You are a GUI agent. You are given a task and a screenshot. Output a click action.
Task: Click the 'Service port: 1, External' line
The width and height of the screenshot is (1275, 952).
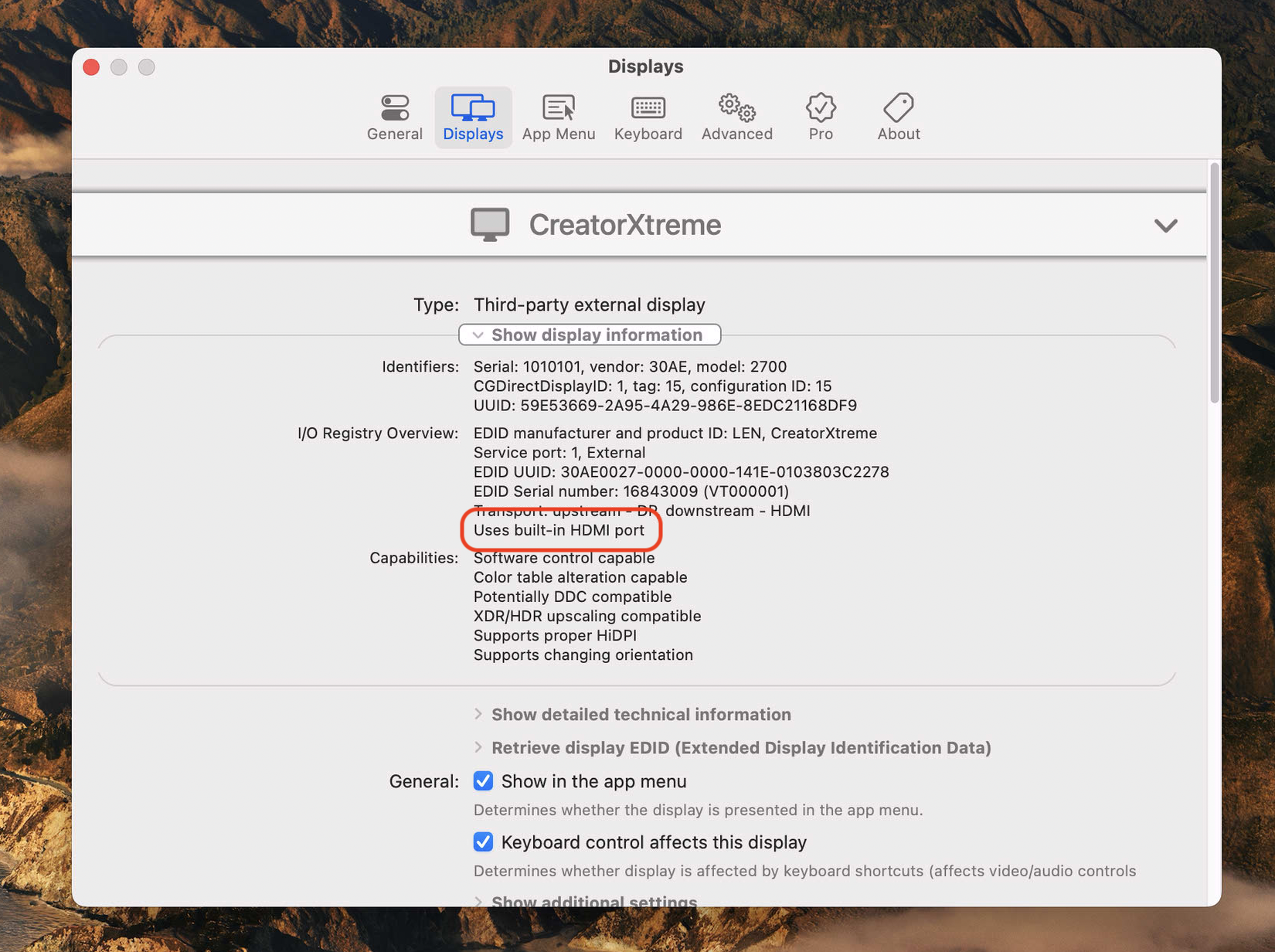pyautogui.click(x=559, y=452)
